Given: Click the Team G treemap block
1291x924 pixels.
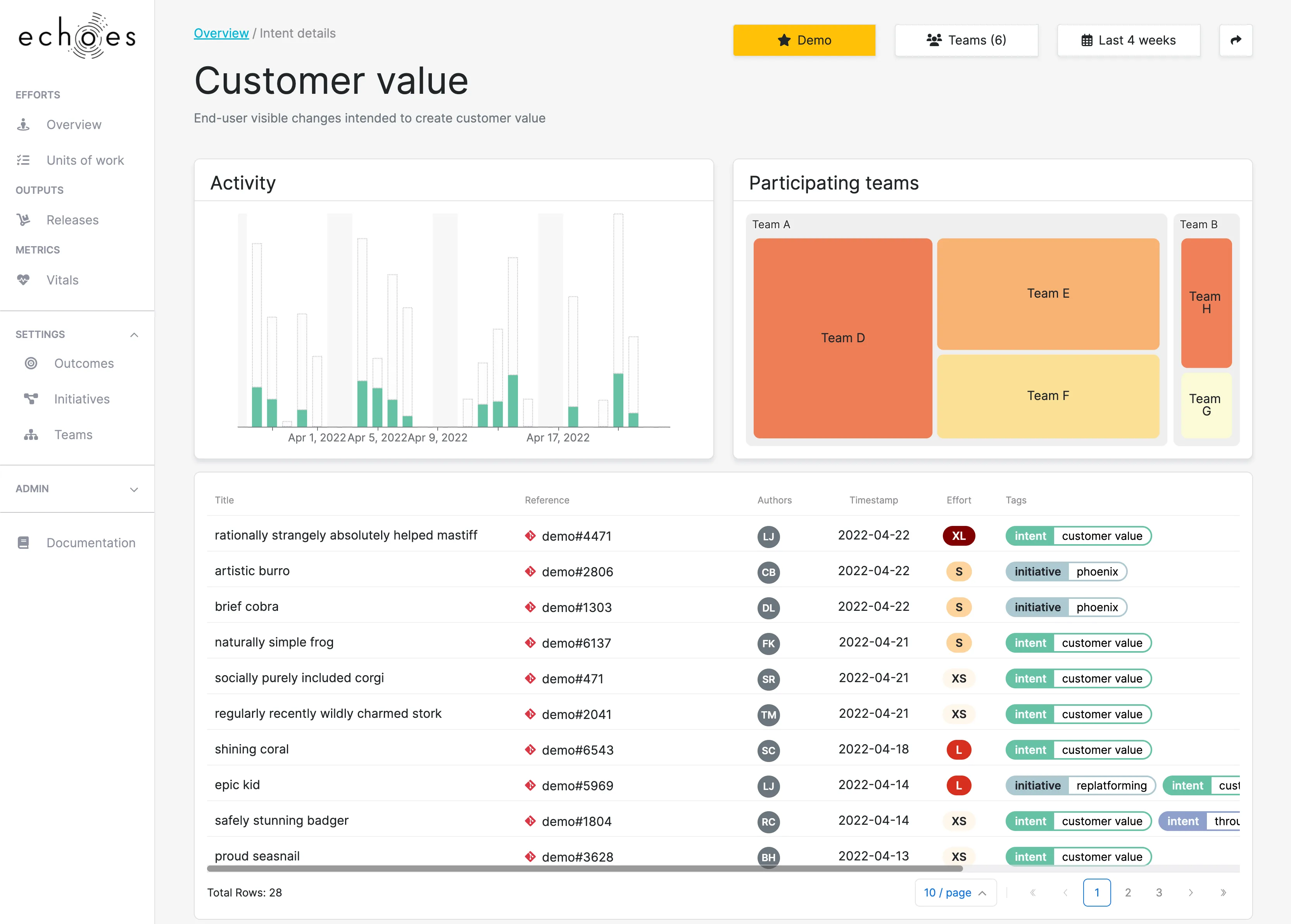Looking at the screenshot, I should click(x=1206, y=405).
